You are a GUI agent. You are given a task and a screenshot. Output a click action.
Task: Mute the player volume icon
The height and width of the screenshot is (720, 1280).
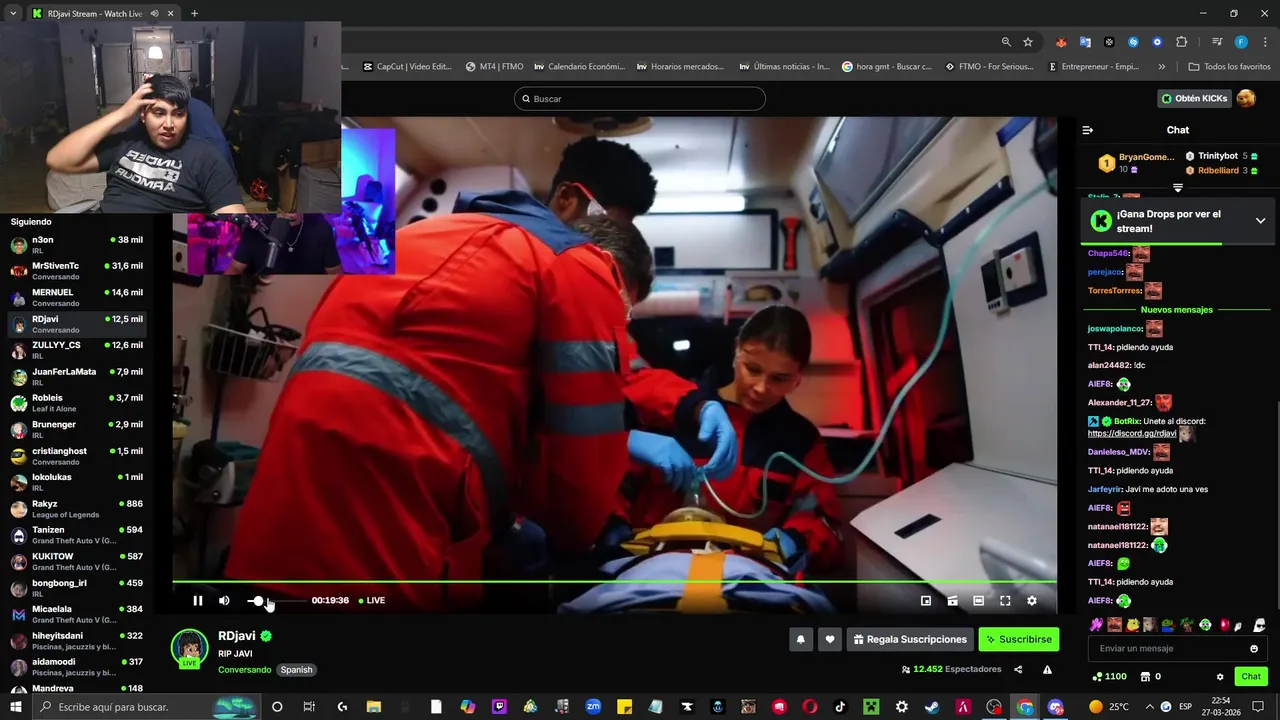(224, 600)
